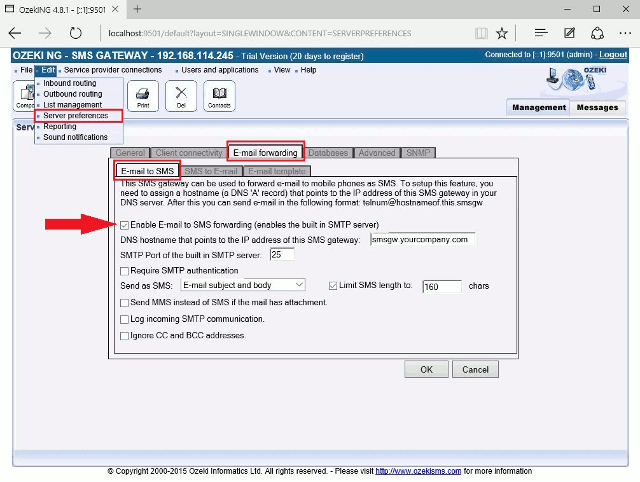Click the Compose toolbar icon

pos(24,96)
